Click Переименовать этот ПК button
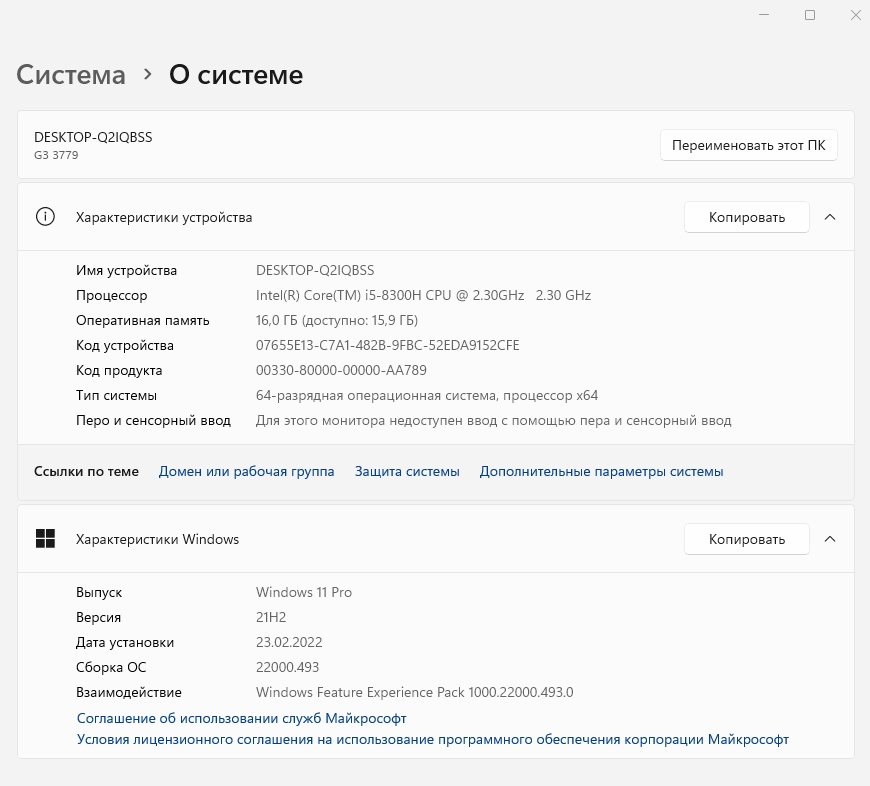The width and height of the screenshot is (870, 786). (748, 145)
